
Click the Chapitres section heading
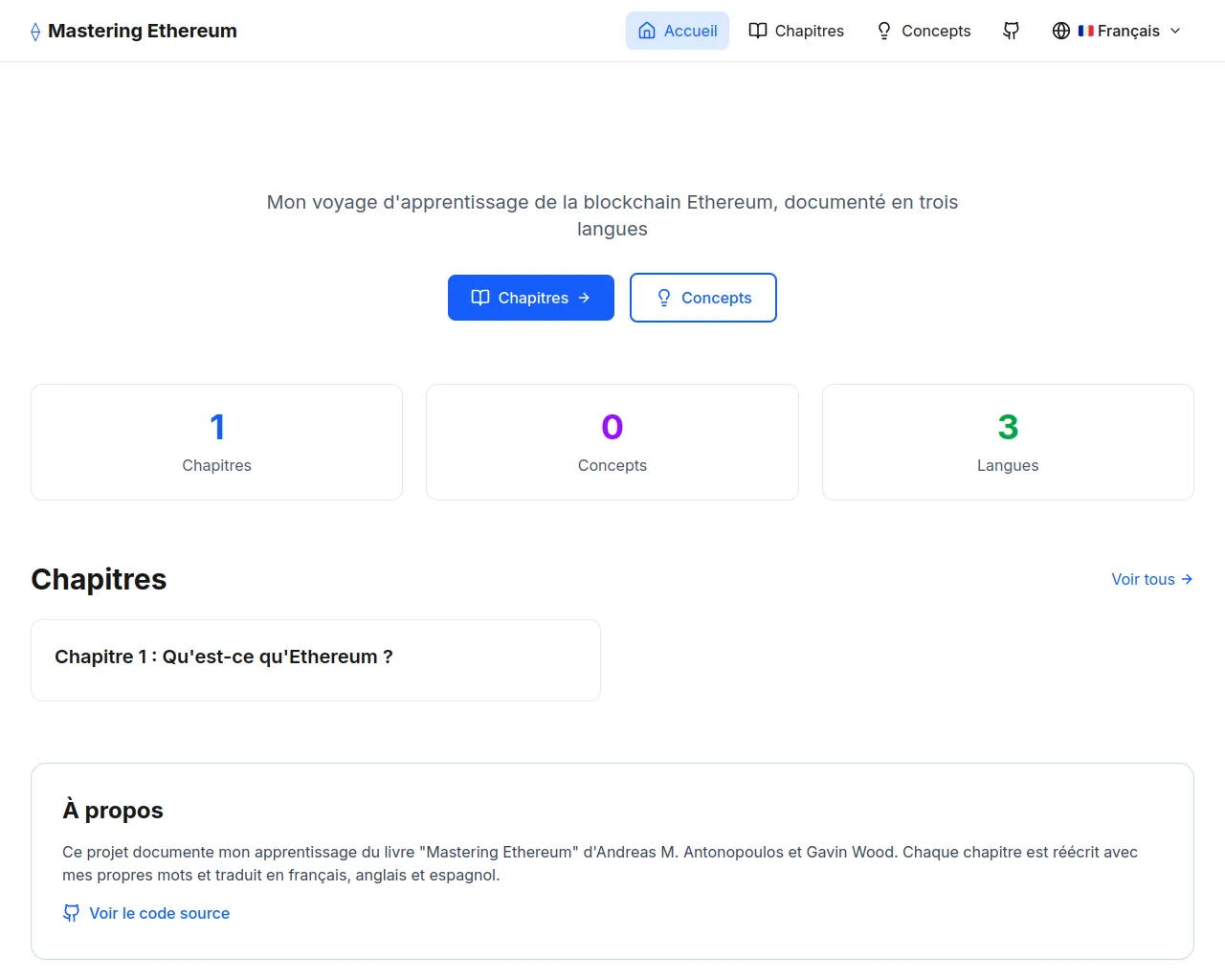[99, 579]
